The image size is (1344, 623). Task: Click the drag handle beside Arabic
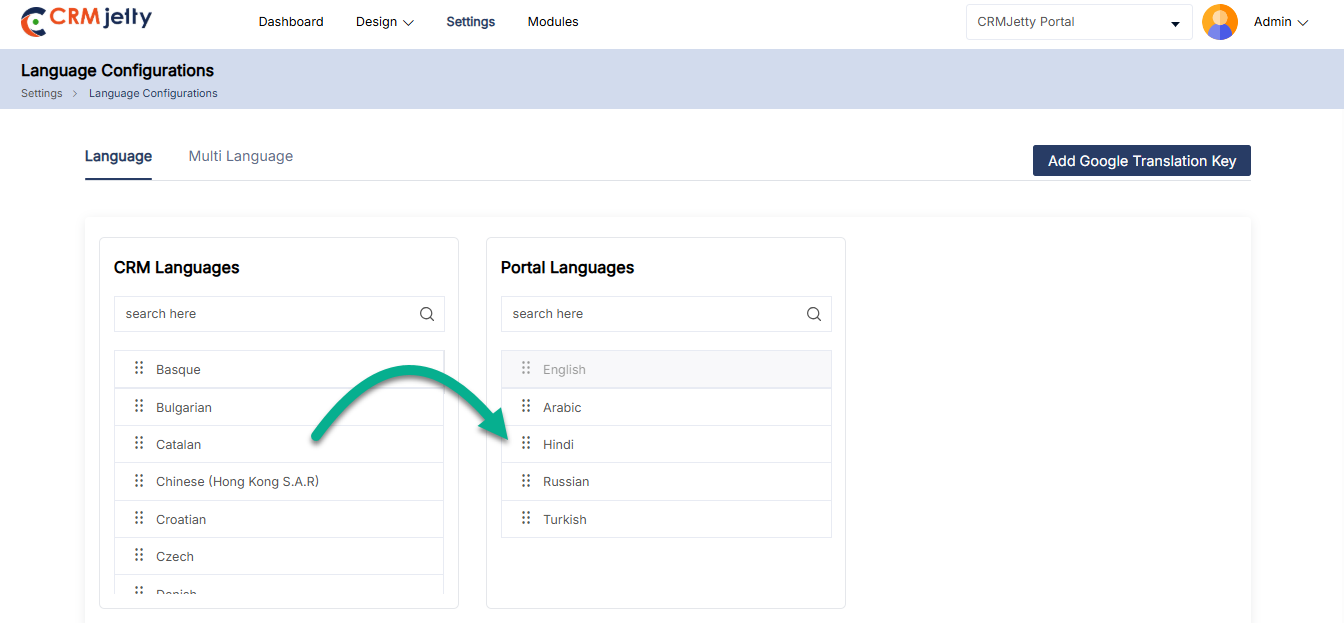pos(526,407)
